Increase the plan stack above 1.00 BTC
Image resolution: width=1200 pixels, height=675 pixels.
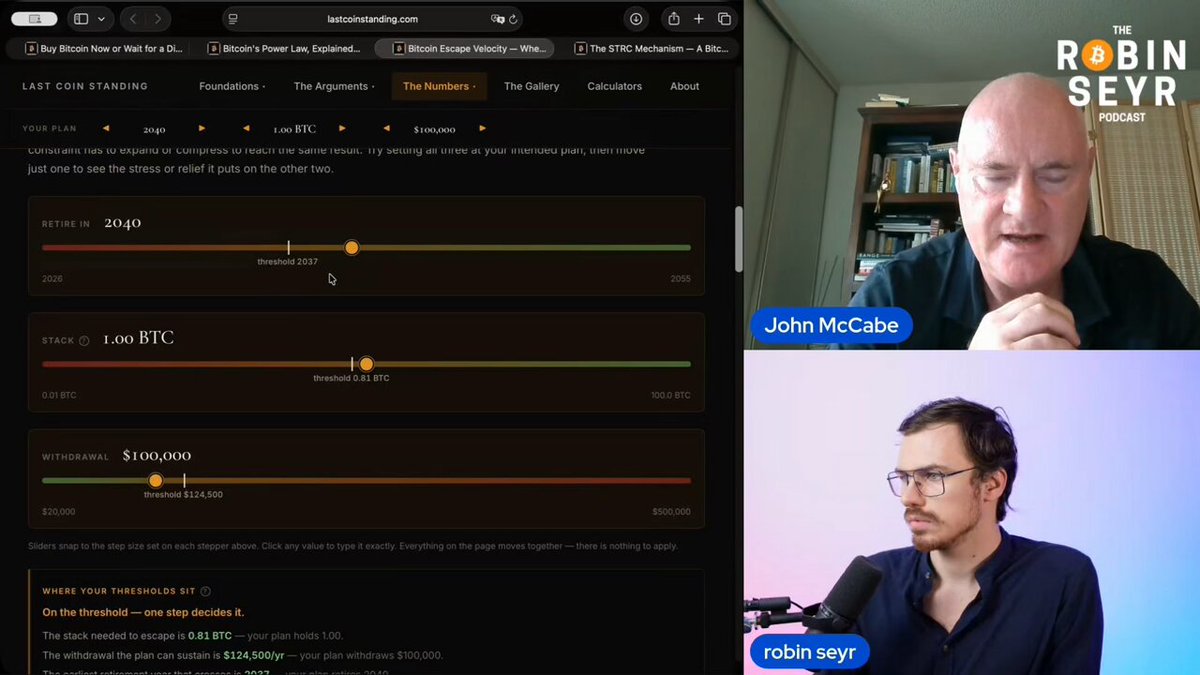342,128
